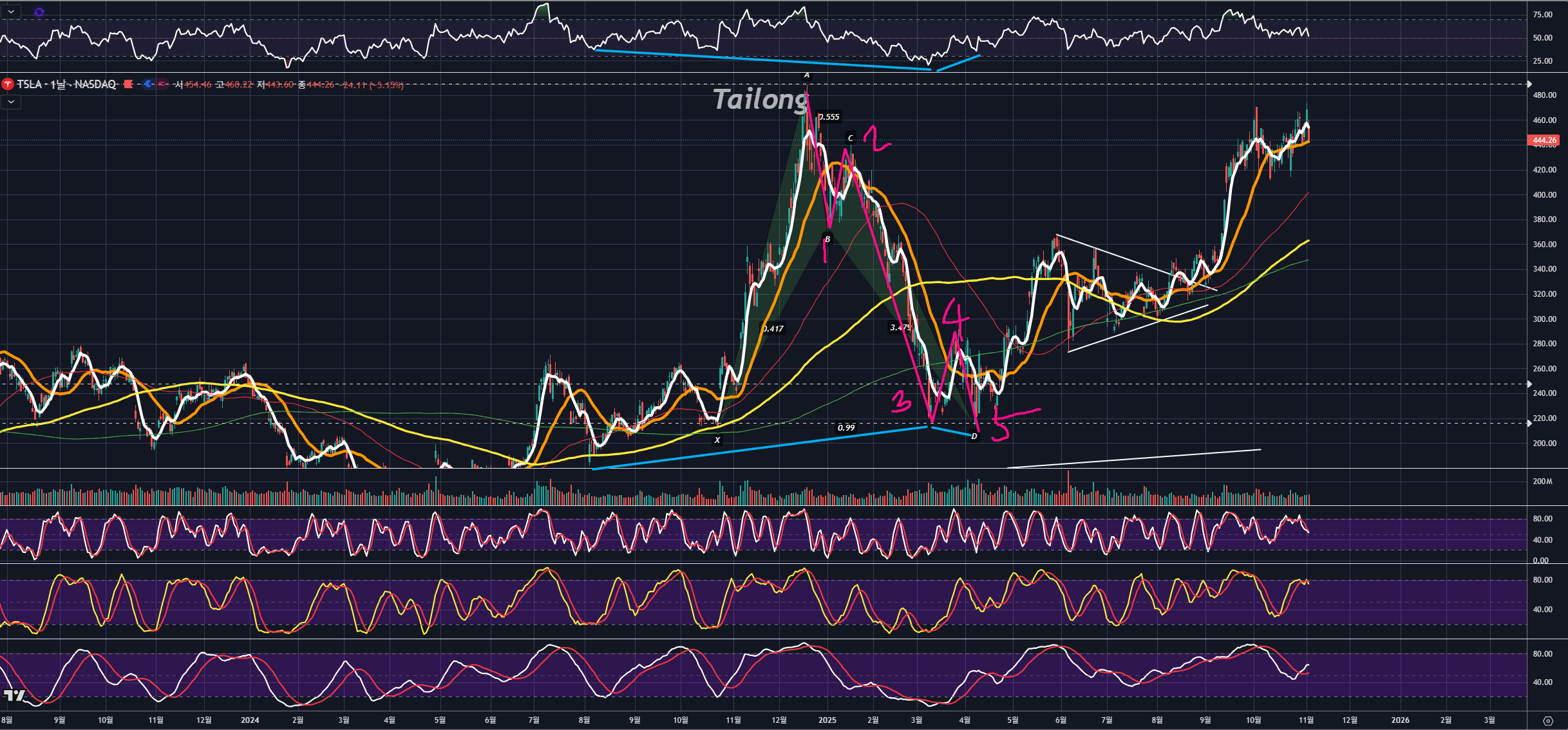This screenshot has height=730, width=1568.
Task: Select point X label of harmonic pattern
Action: [x=717, y=440]
